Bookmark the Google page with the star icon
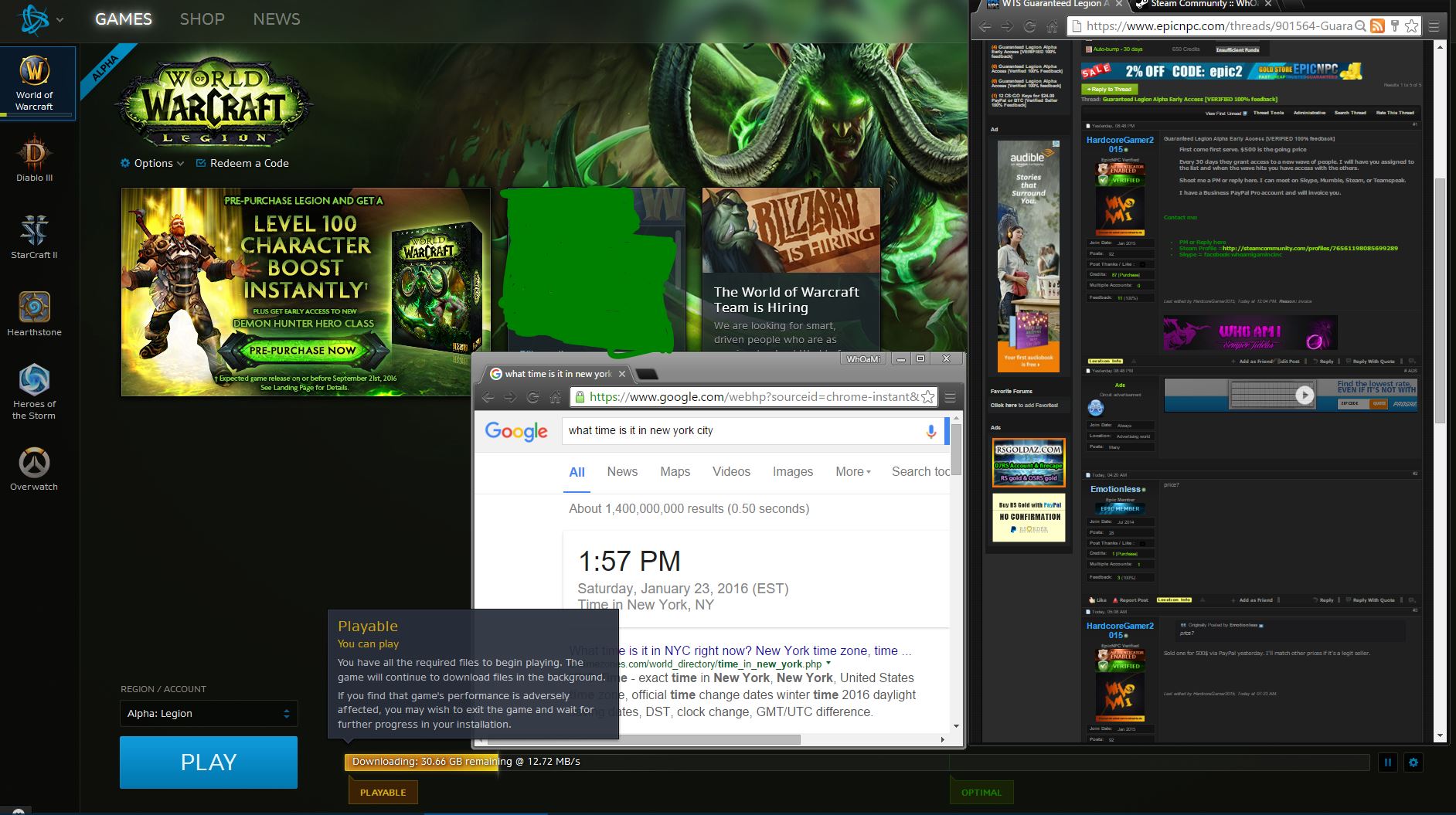The height and width of the screenshot is (815, 1456). click(x=927, y=397)
